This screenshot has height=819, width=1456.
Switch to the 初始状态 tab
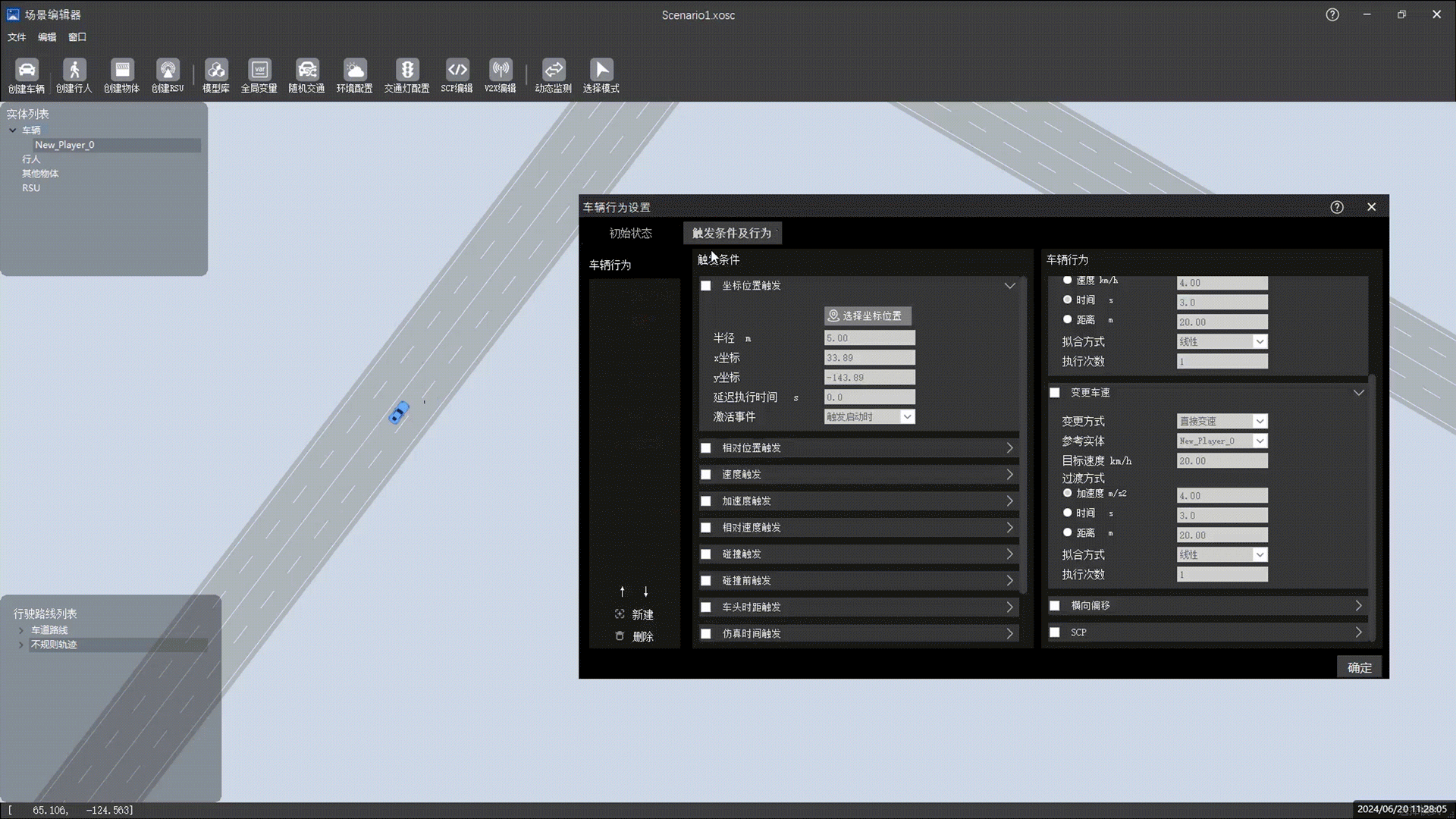coord(630,234)
